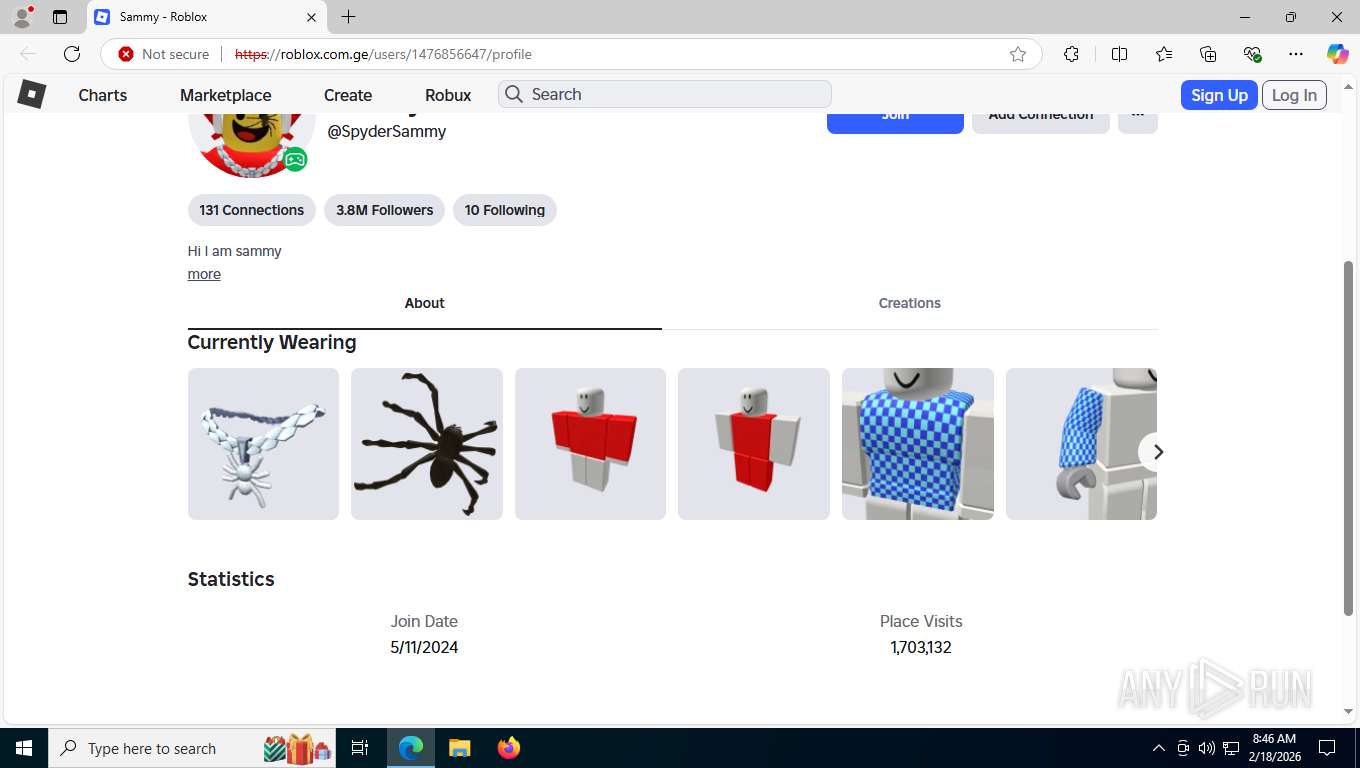Click the search magnifier icon

[x=514, y=94]
